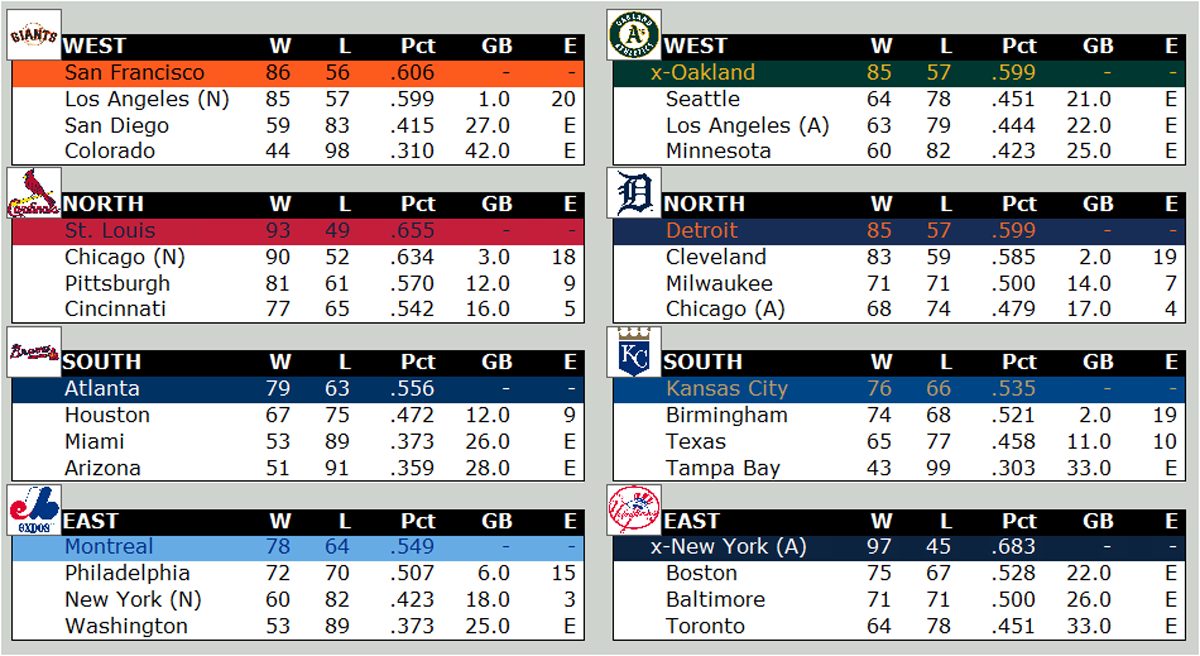This screenshot has height=656, width=1200.
Task: Open the Los Angeles (N) team row
Action: pos(147,99)
